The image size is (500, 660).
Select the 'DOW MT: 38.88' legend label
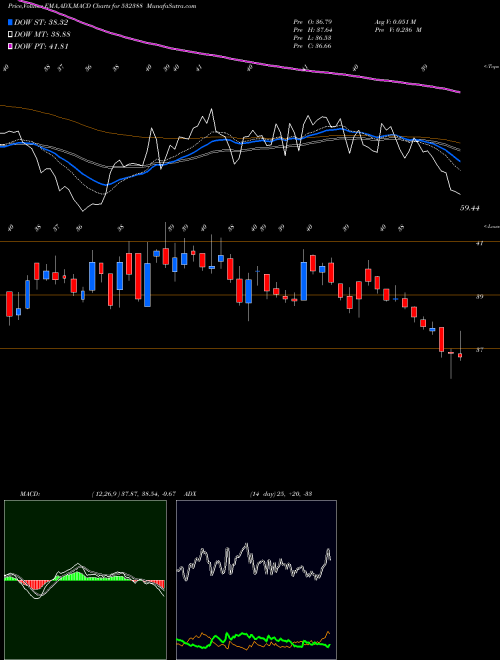(x=42, y=34)
